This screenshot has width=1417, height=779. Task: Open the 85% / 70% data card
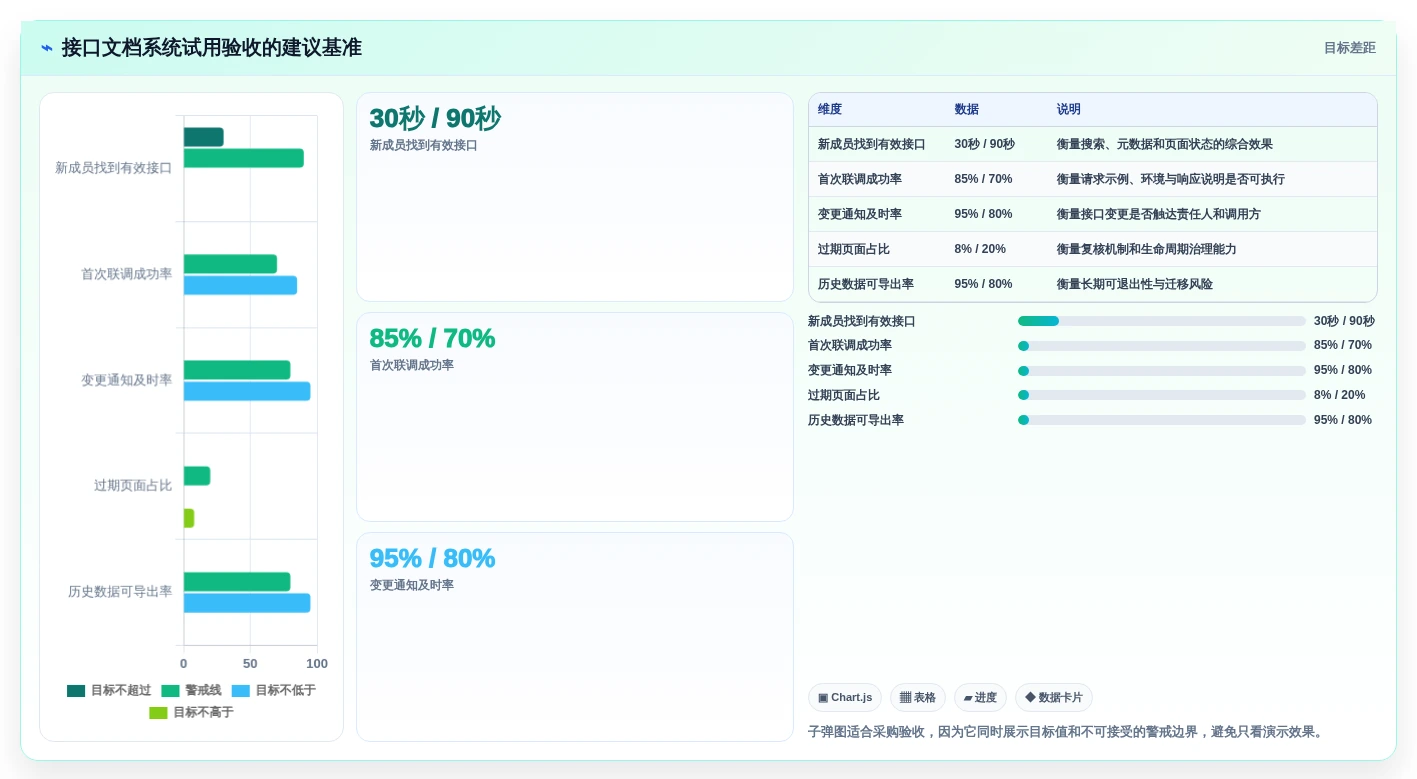tap(575, 417)
